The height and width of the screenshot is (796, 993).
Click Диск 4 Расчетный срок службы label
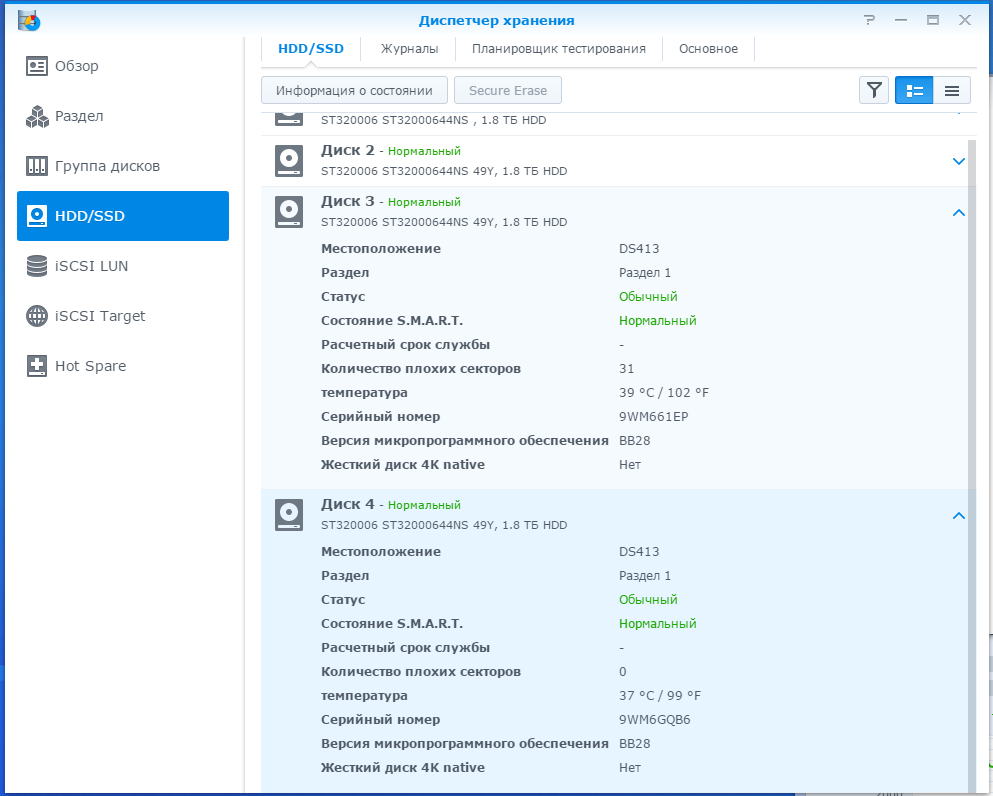click(x=405, y=647)
